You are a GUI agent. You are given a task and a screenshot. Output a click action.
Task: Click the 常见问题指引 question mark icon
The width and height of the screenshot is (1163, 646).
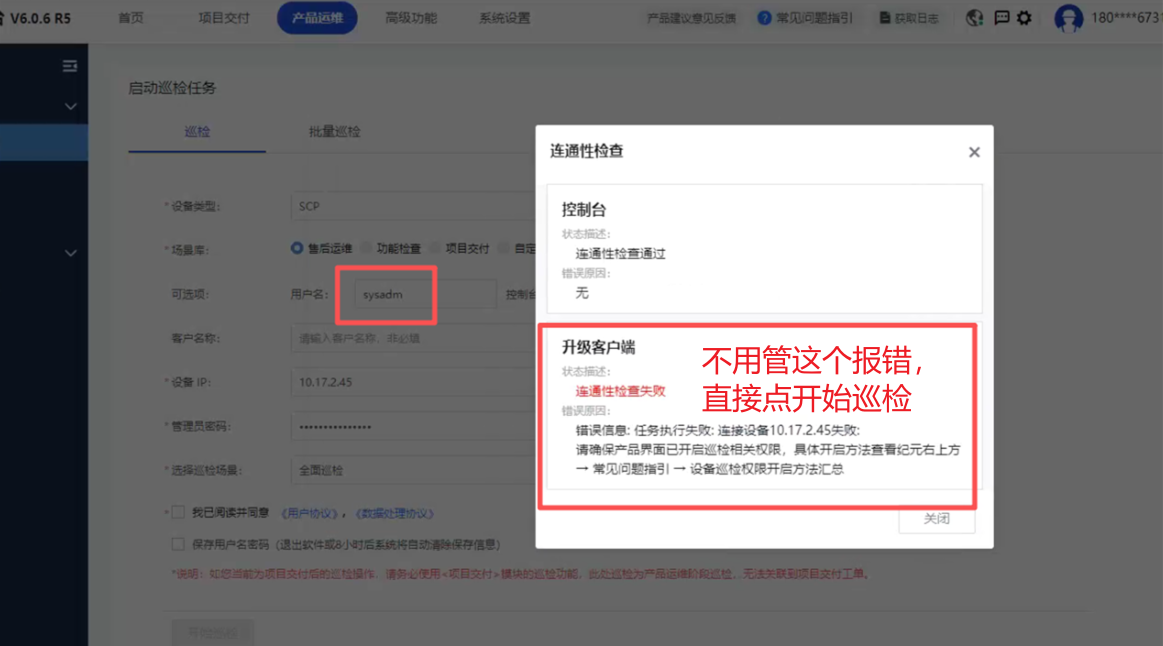(765, 18)
